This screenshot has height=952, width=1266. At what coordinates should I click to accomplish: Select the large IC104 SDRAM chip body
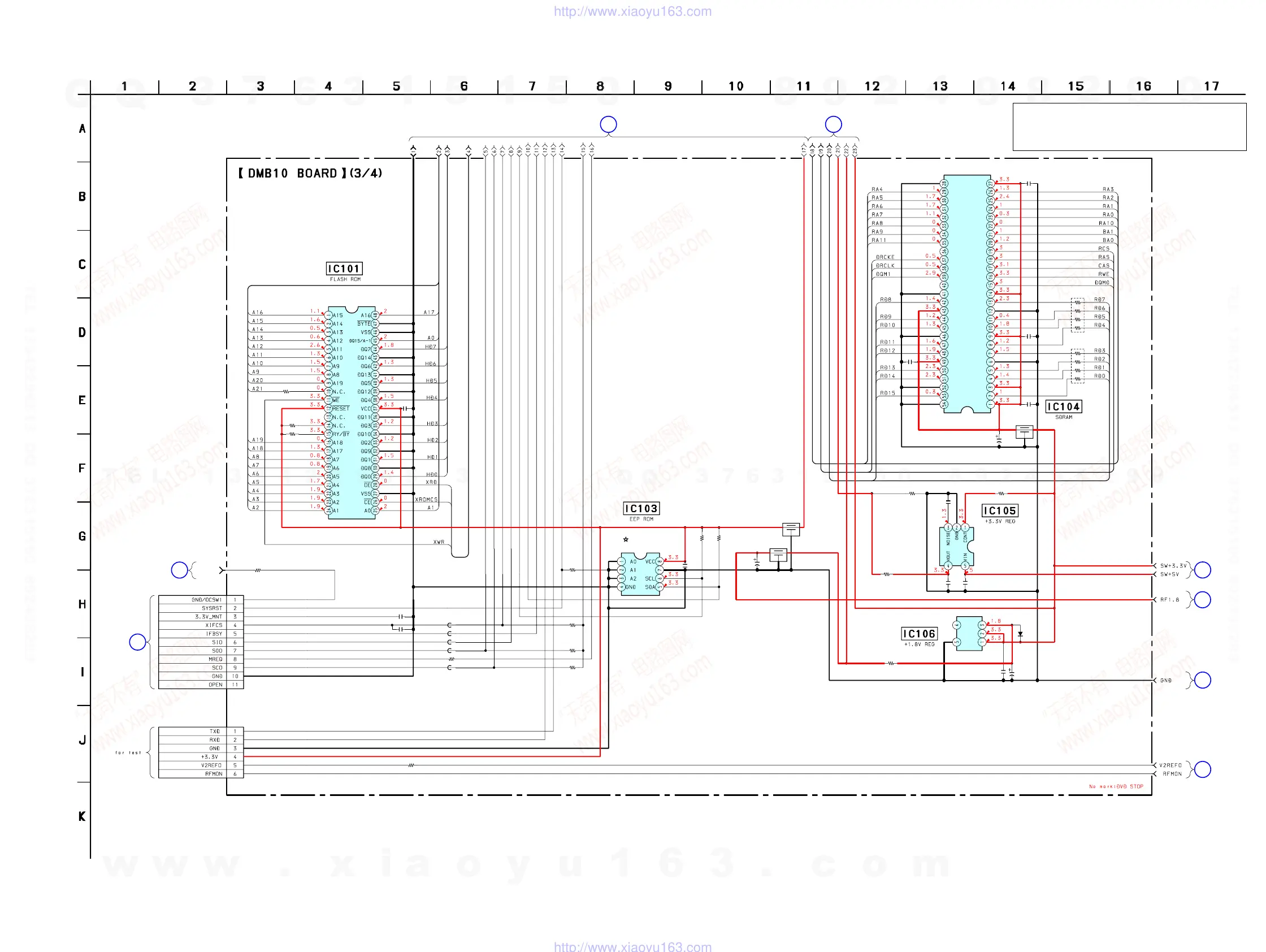point(966,293)
